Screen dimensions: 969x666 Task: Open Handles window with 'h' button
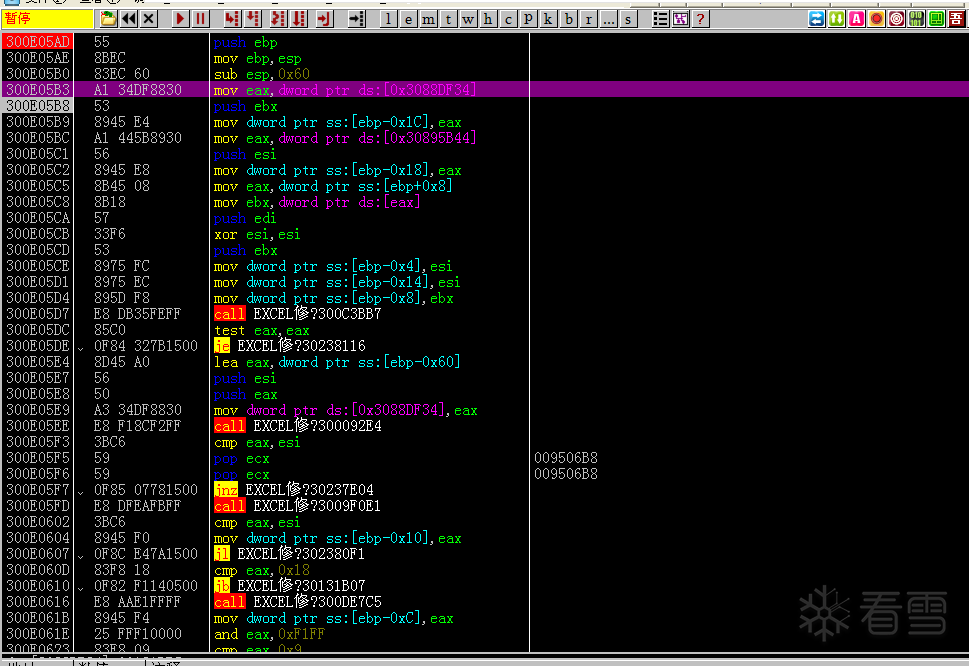[x=488, y=19]
